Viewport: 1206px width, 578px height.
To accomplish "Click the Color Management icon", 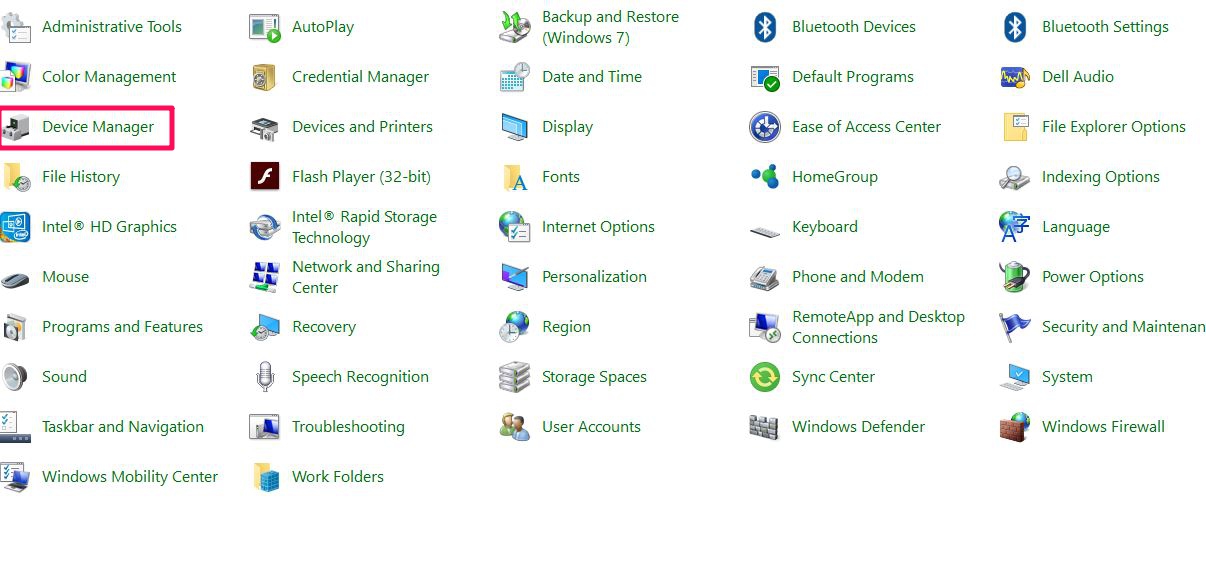I will 15,77.
